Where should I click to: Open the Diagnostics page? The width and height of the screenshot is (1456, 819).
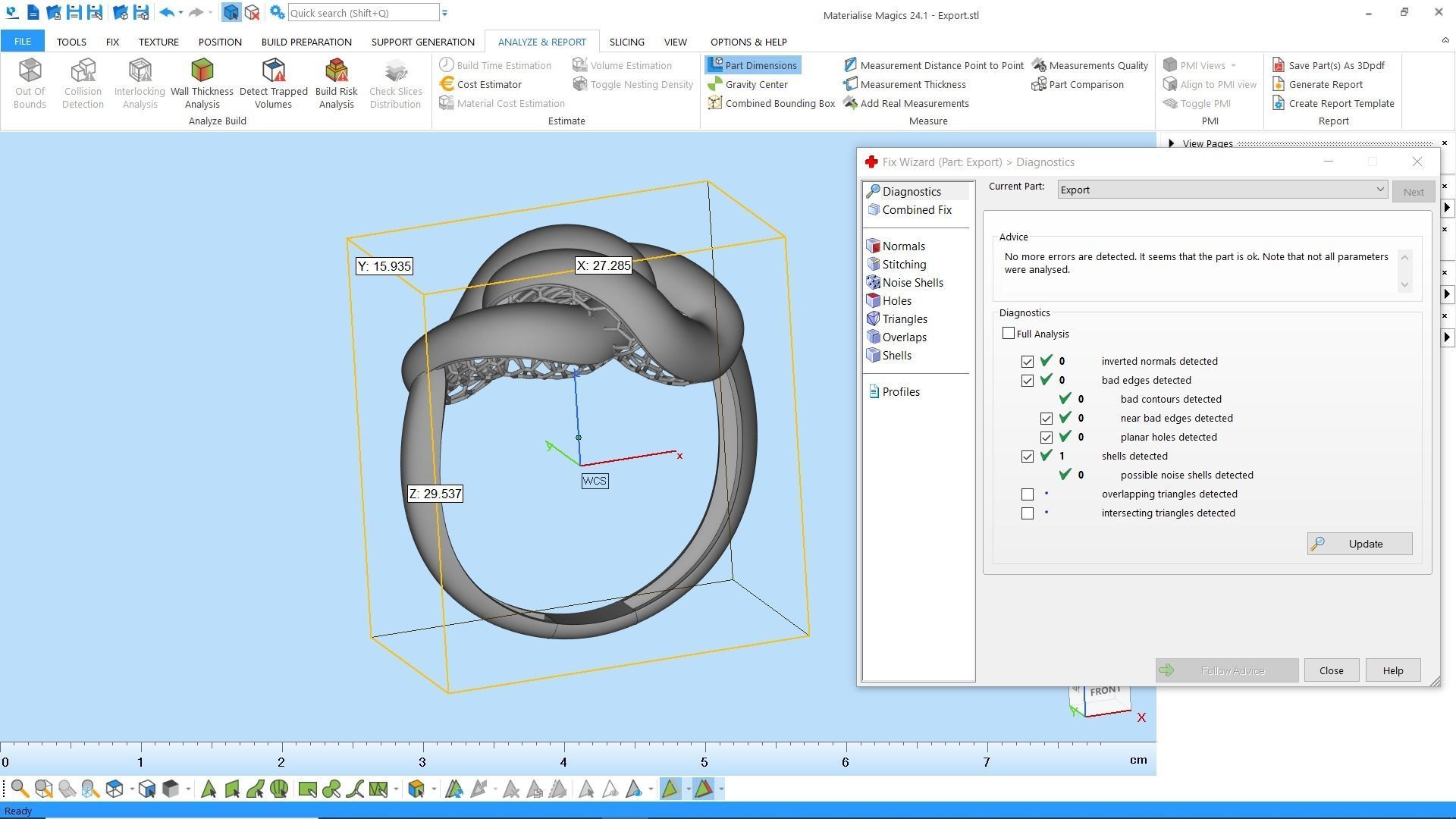904,192
